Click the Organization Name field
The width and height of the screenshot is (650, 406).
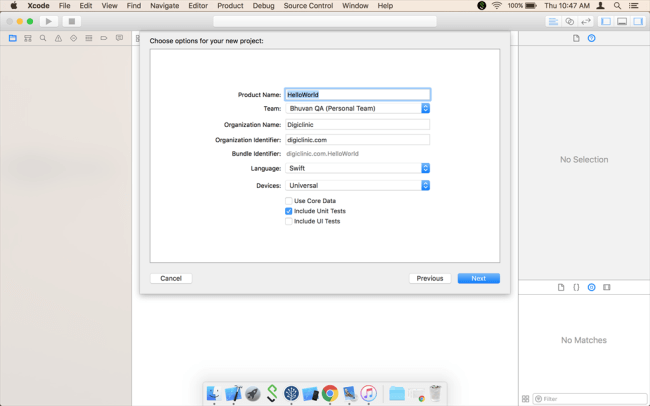pyautogui.click(x=357, y=124)
